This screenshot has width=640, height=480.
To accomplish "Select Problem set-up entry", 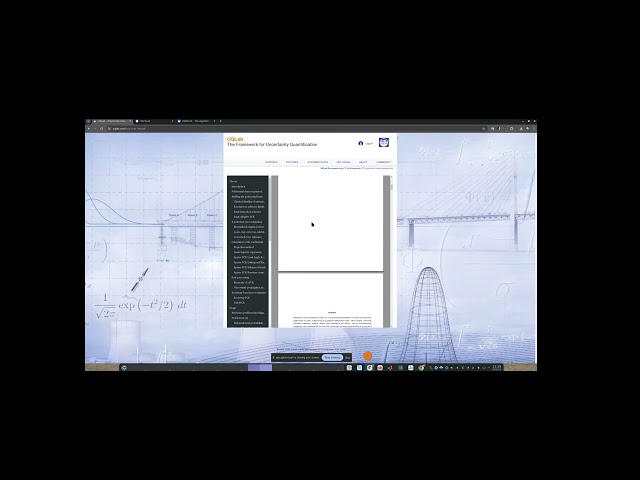I will [240, 318].
